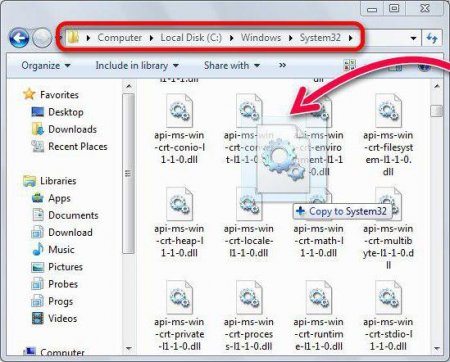The width and height of the screenshot is (450, 362).
Task: Select the api-ms-win-crt-runtime-l1-1-0.dll file icon
Action: (319, 297)
